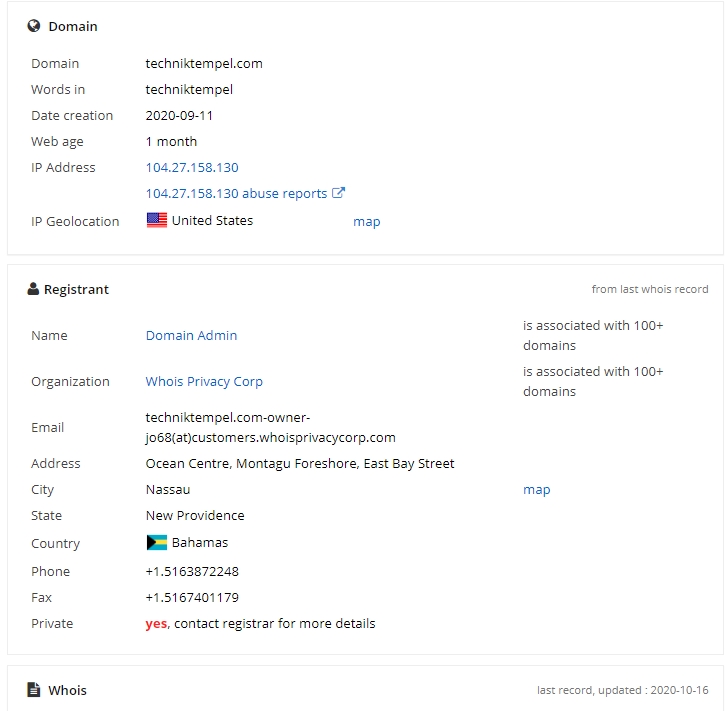Click the external link icon after abuse reports

[338, 193]
